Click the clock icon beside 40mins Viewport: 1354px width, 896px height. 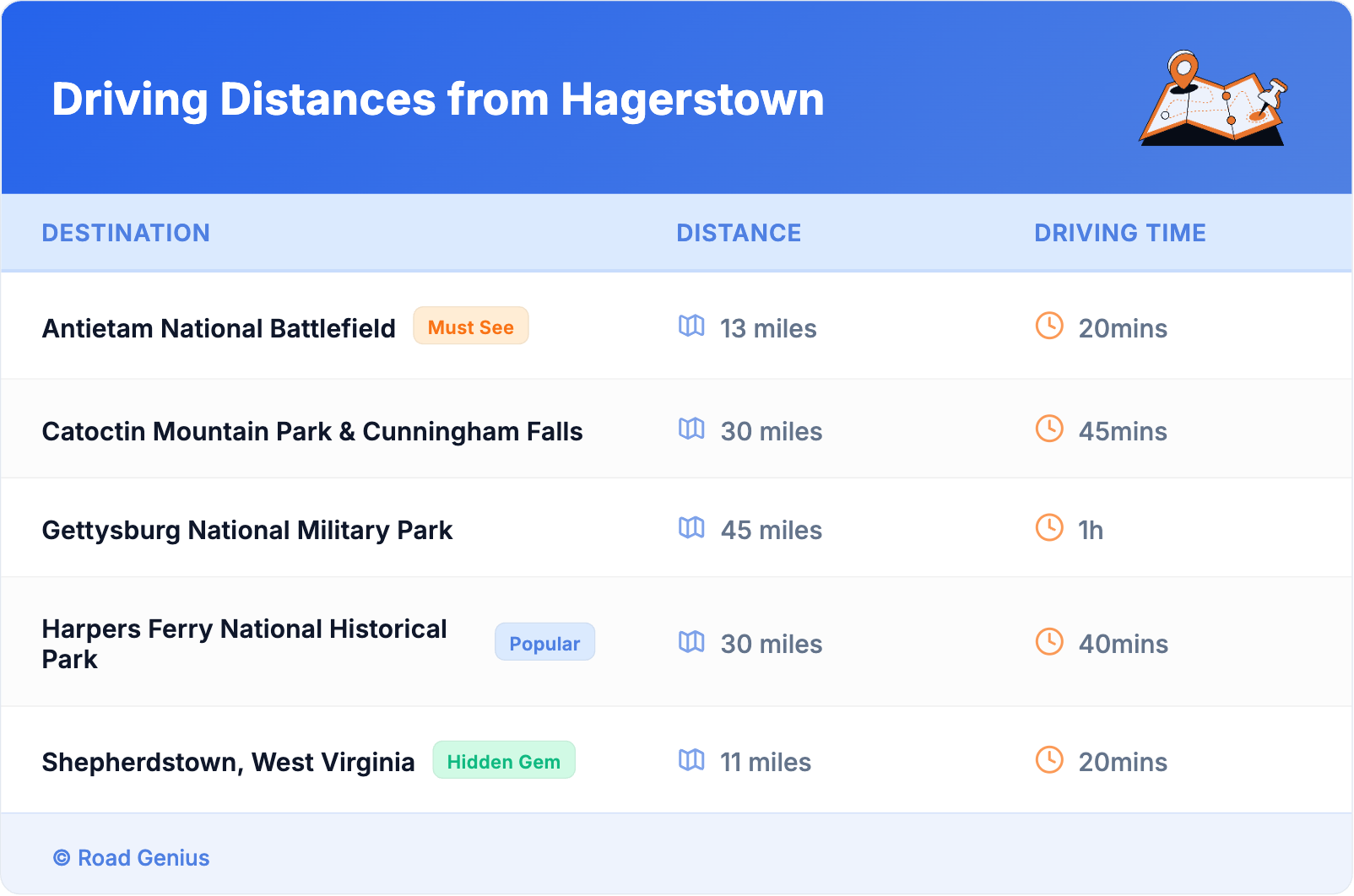1049,641
